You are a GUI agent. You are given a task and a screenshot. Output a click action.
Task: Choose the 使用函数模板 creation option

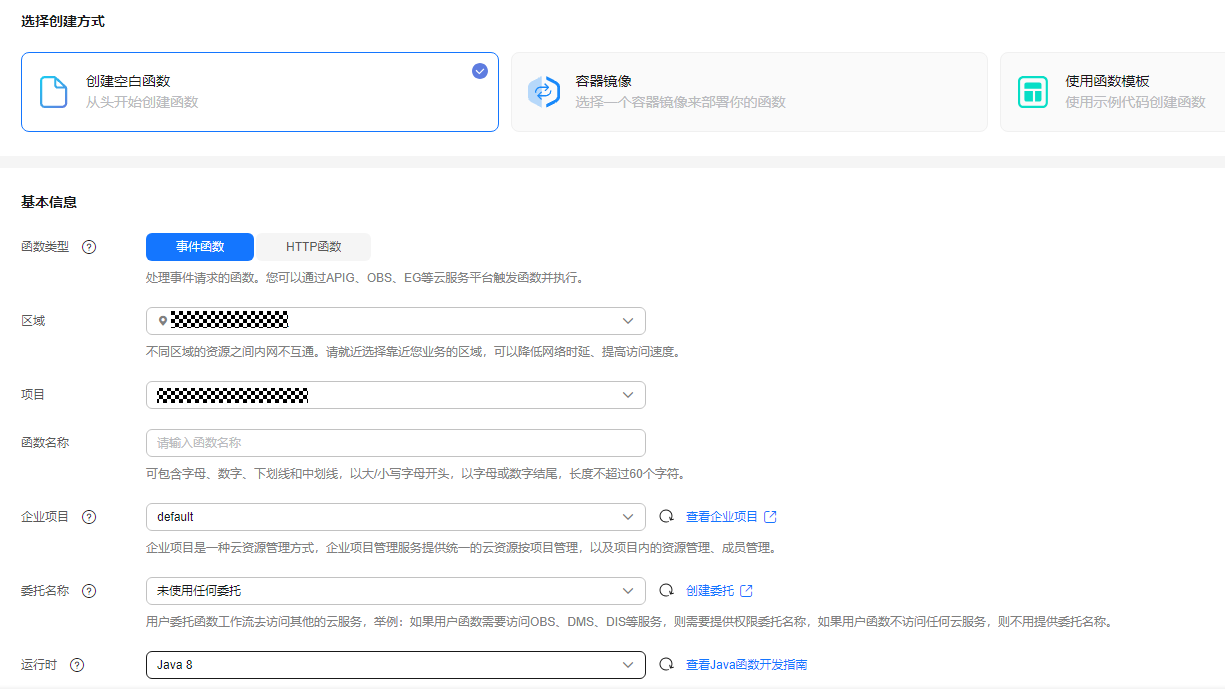pos(1110,92)
